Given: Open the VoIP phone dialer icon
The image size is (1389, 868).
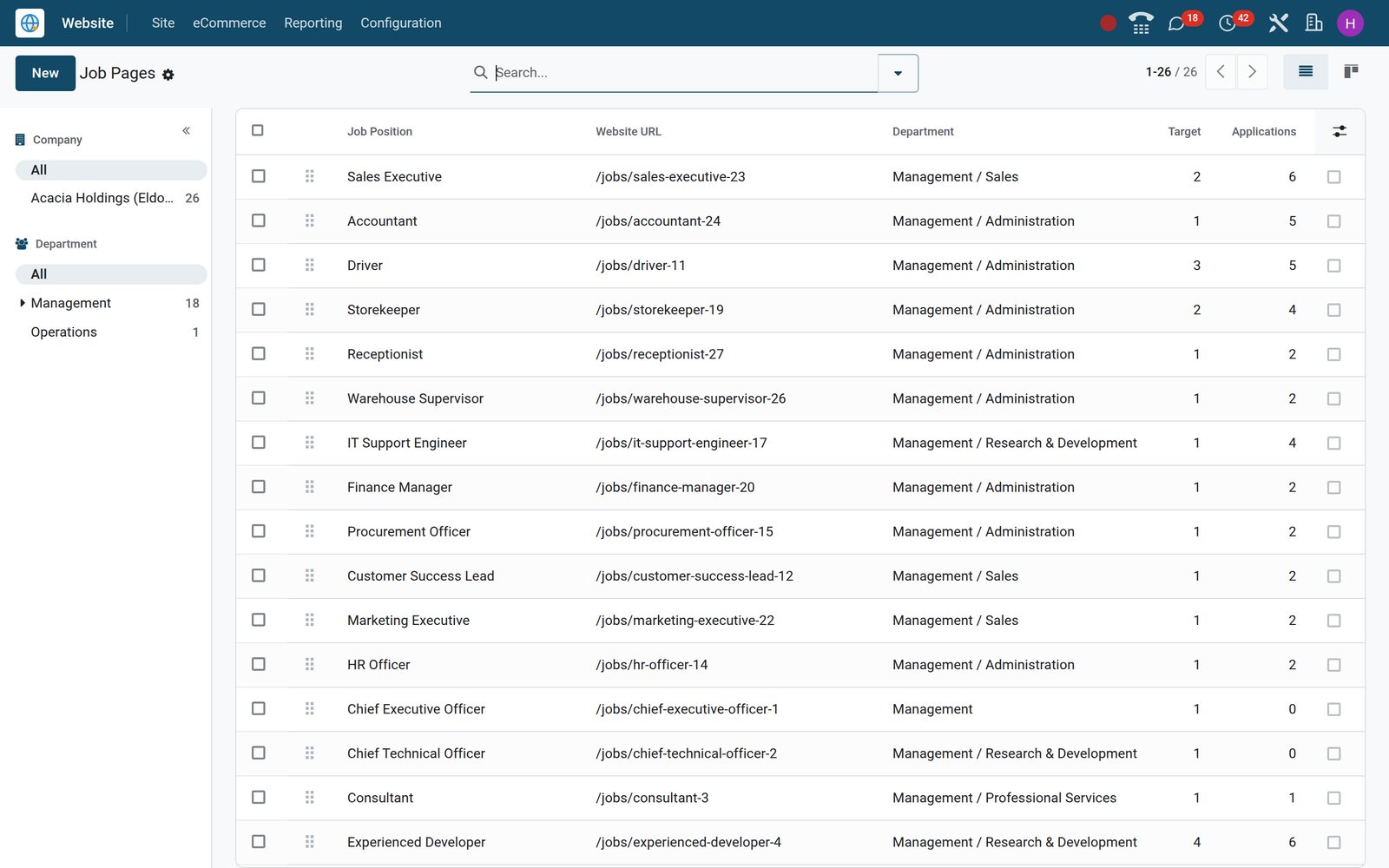Looking at the screenshot, I should (x=1141, y=23).
